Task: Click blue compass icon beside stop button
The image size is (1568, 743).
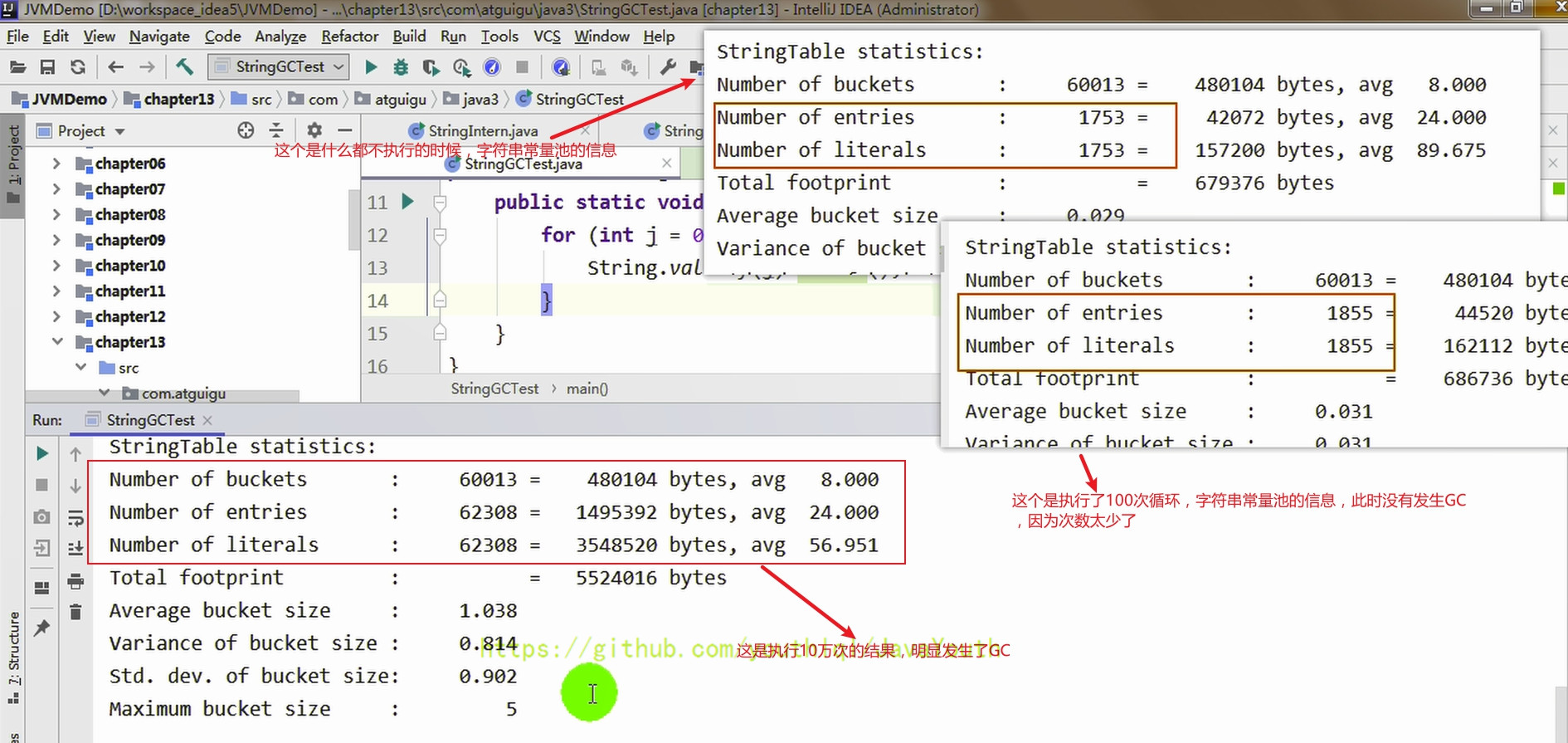Action: (x=492, y=66)
